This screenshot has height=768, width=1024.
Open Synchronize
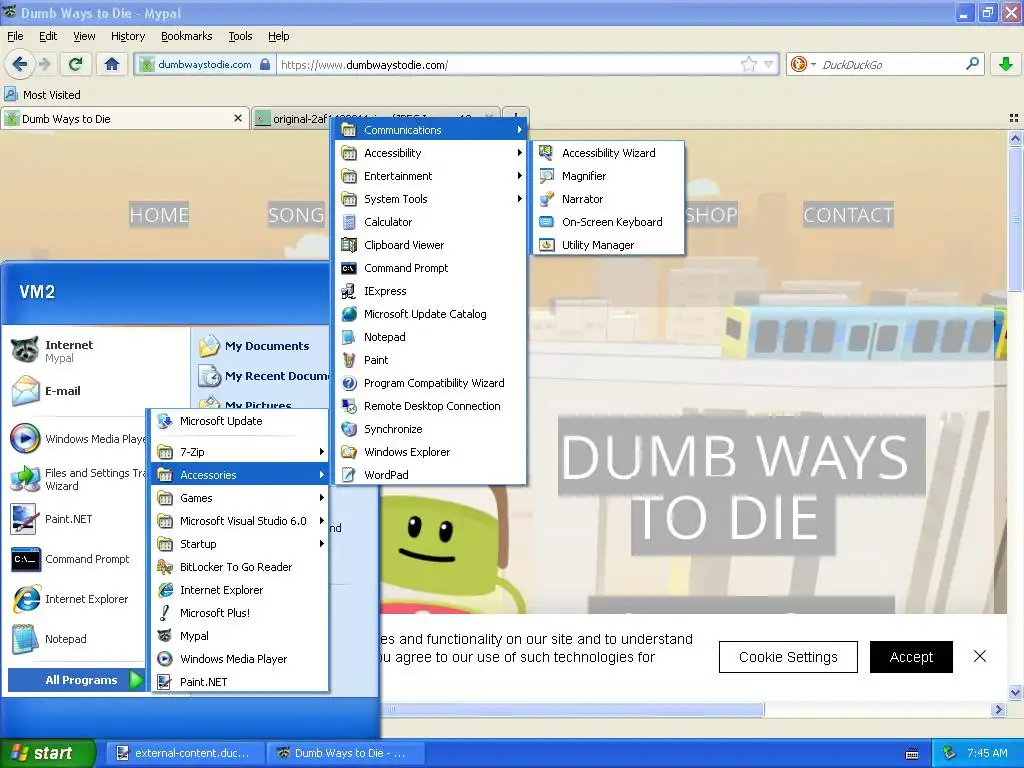tap(431, 429)
